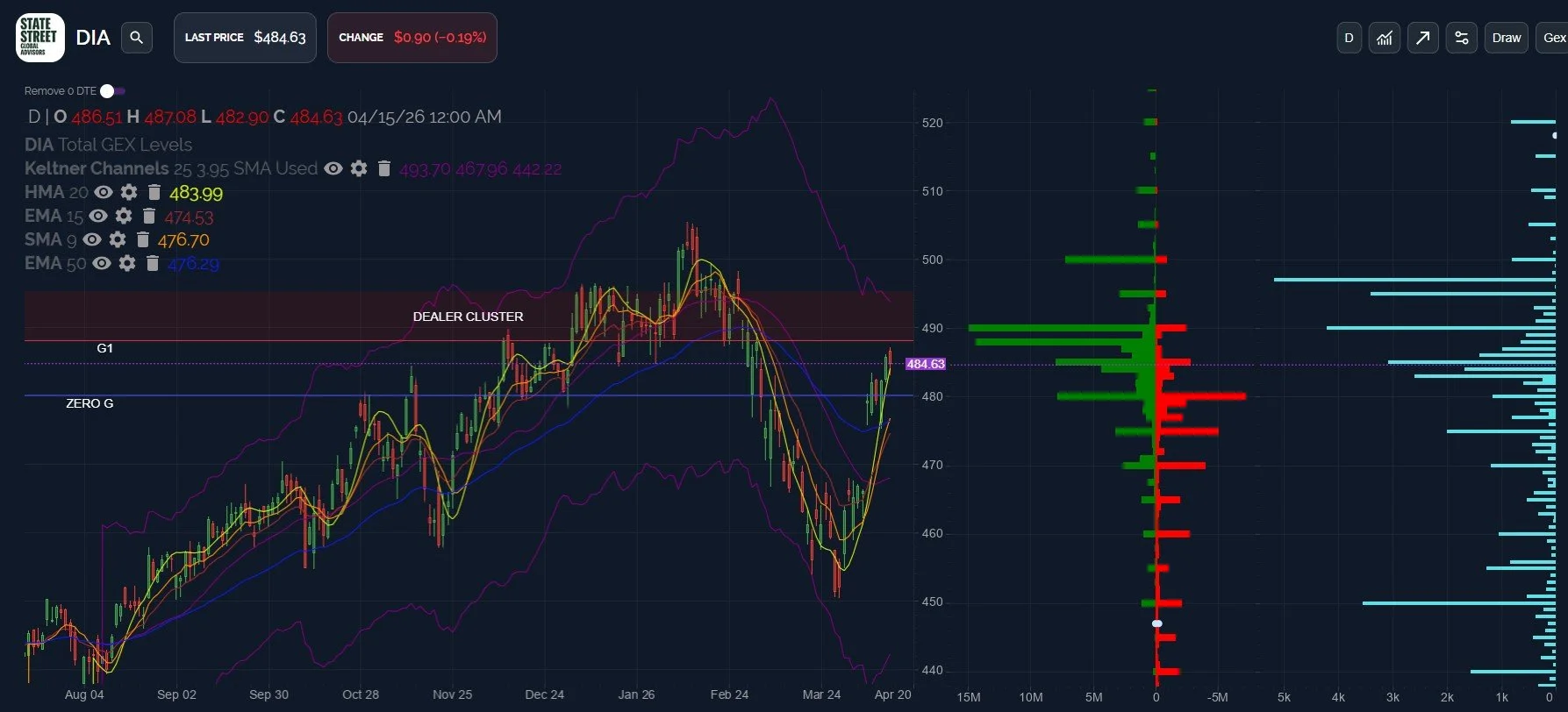Click HMA 20 value 483.99
1568x712 pixels.
pos(196,193)
